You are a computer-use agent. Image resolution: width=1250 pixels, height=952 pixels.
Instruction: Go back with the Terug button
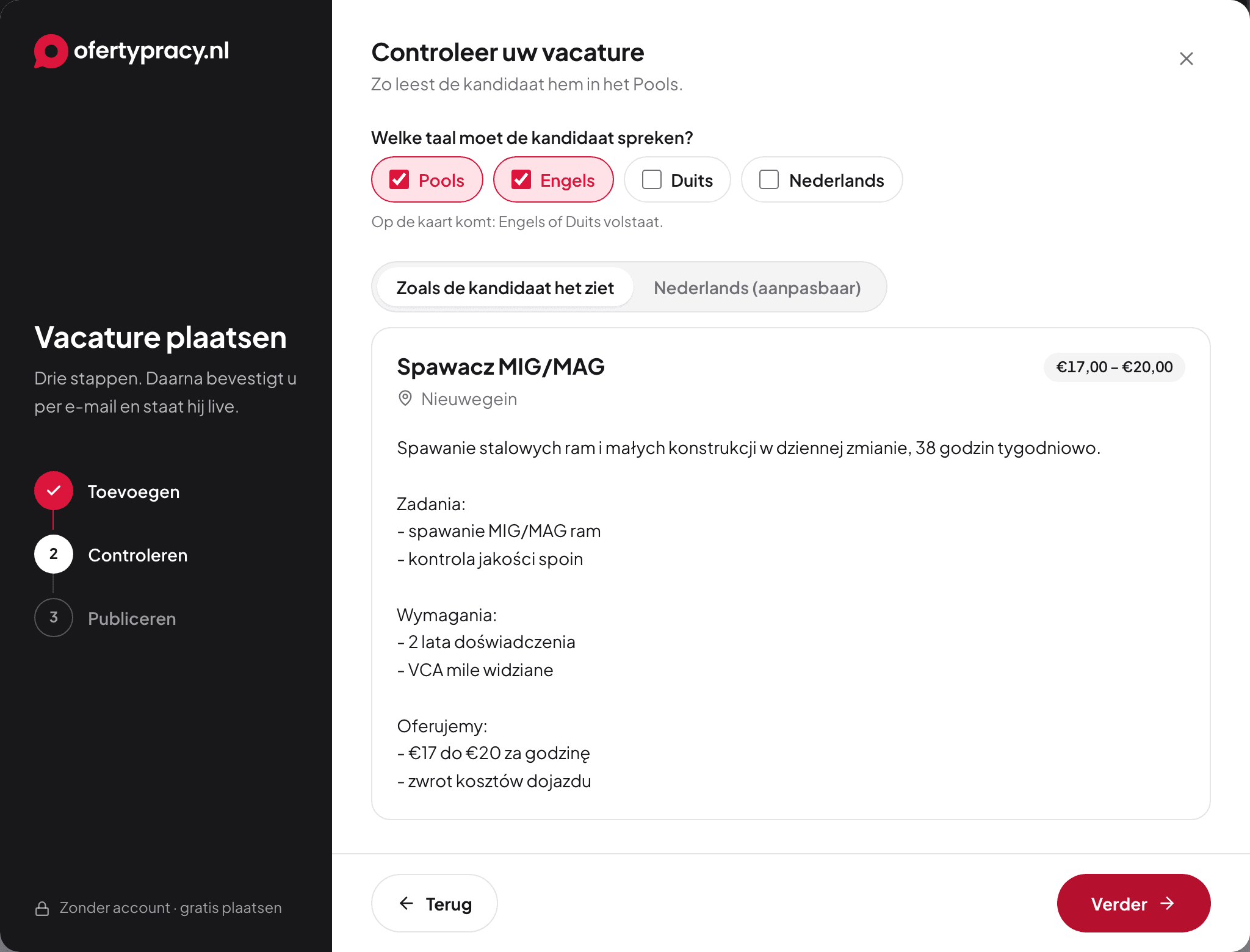435,903
